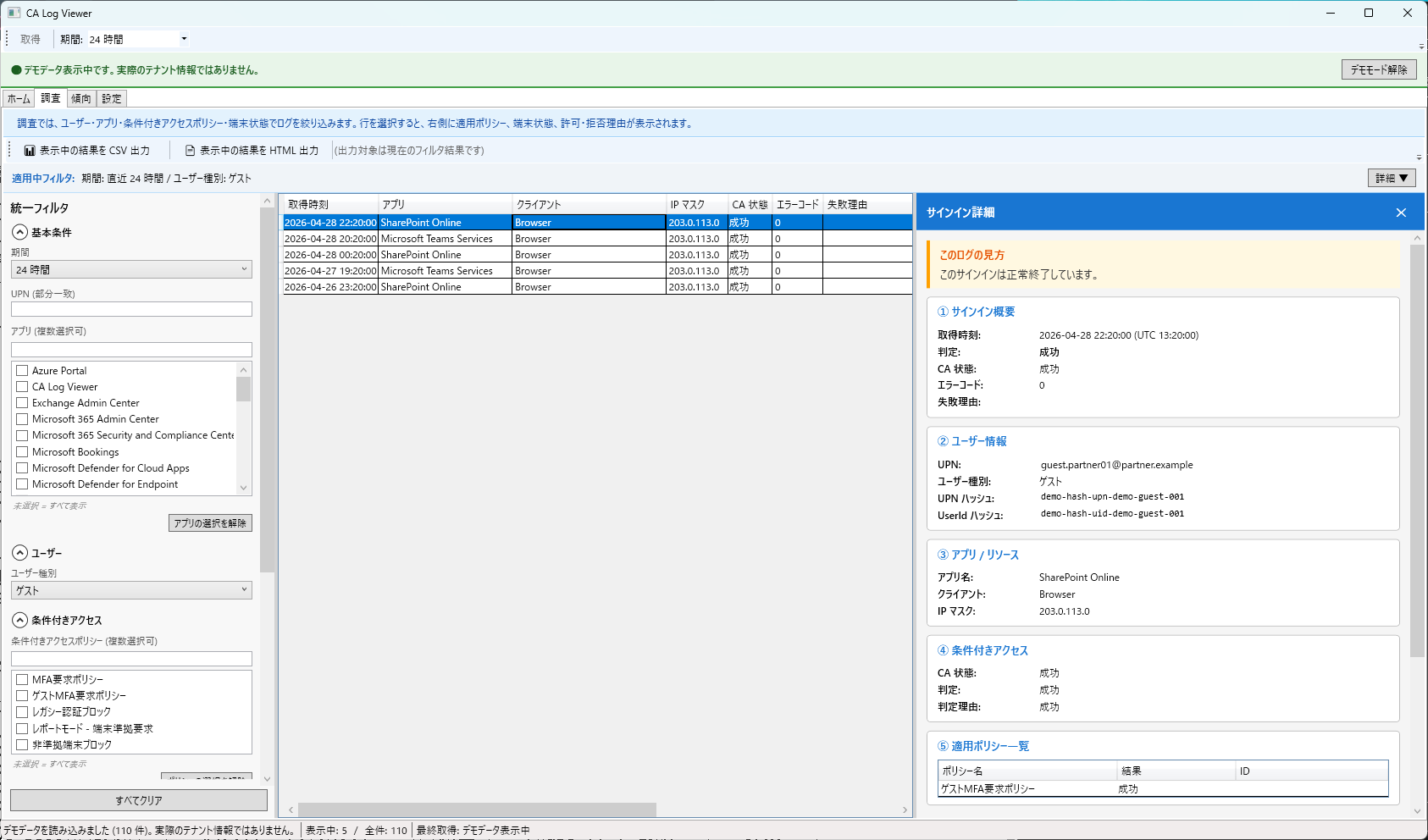Click the CA Log Viewer title bar icon
This screenshot has height=840, width=1428.
click(14, 13)
